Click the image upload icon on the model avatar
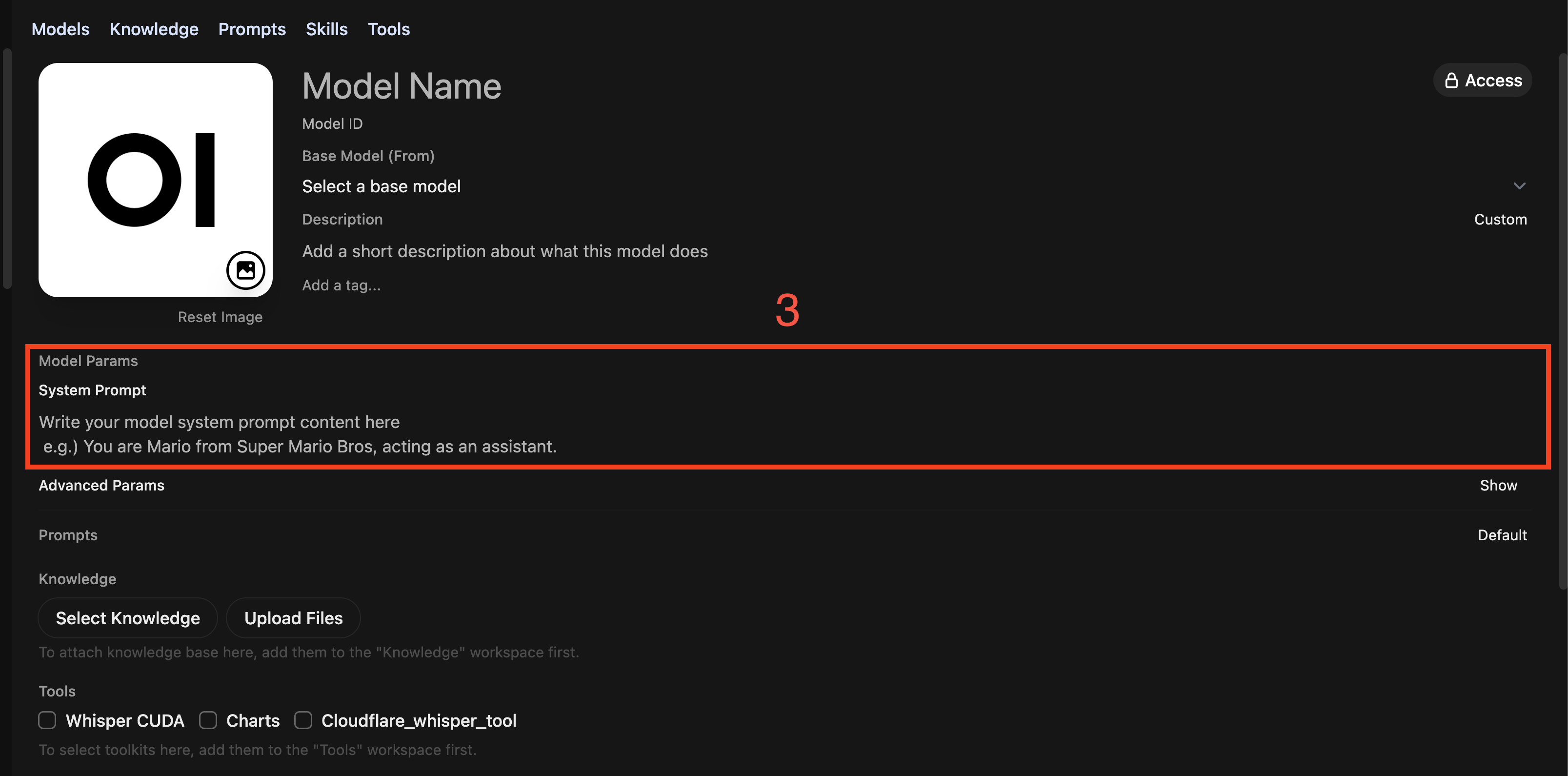Image resolution: width=1568 pixels, height=776 pixels. [245, 270]
